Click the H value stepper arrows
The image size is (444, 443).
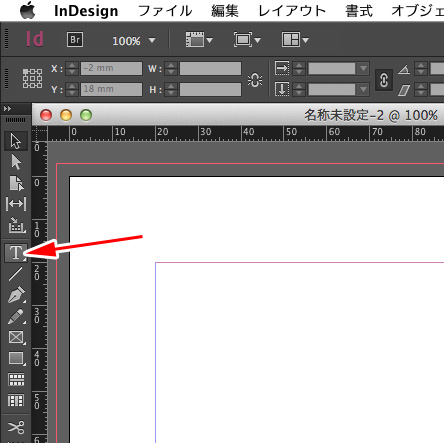pos(171,89)
